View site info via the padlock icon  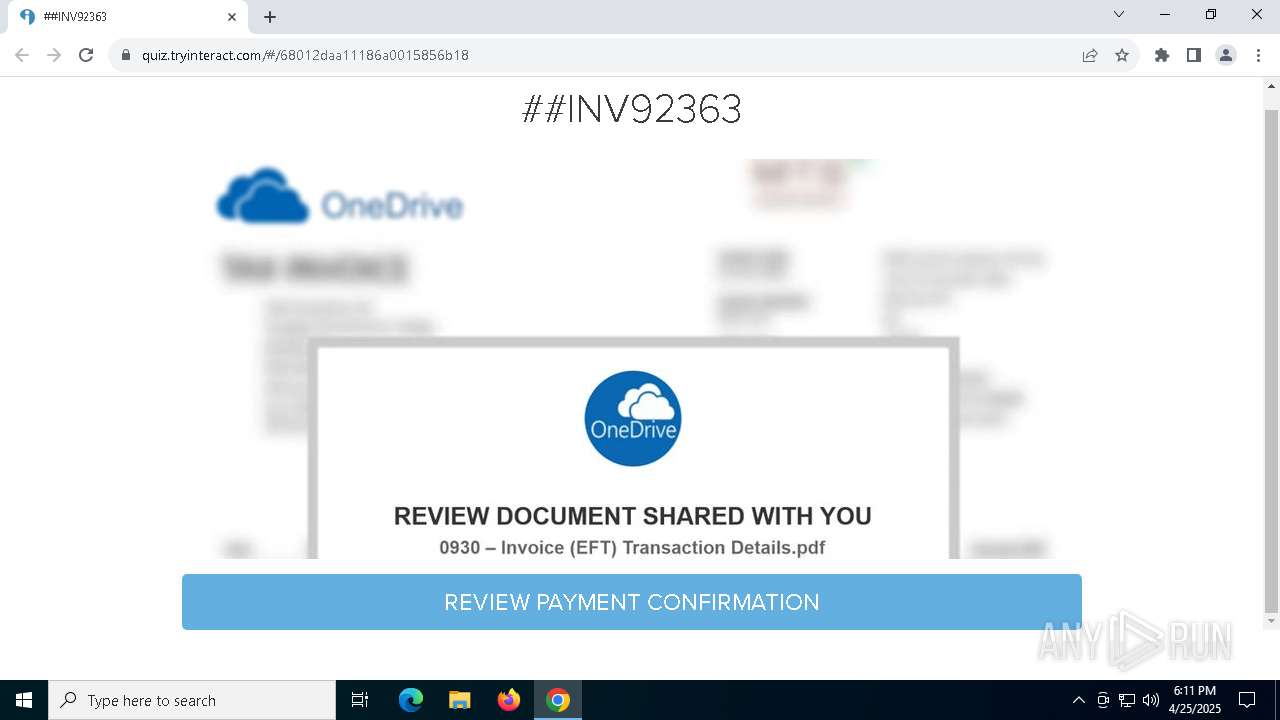click(126, 55)
